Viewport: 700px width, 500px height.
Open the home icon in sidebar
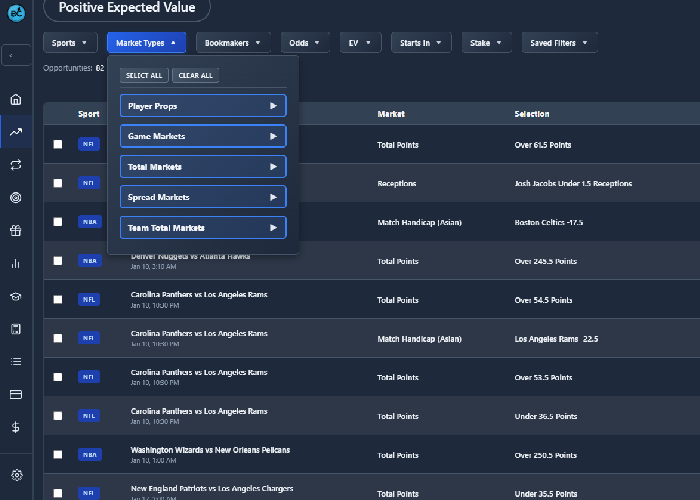(x=16, y=100)
